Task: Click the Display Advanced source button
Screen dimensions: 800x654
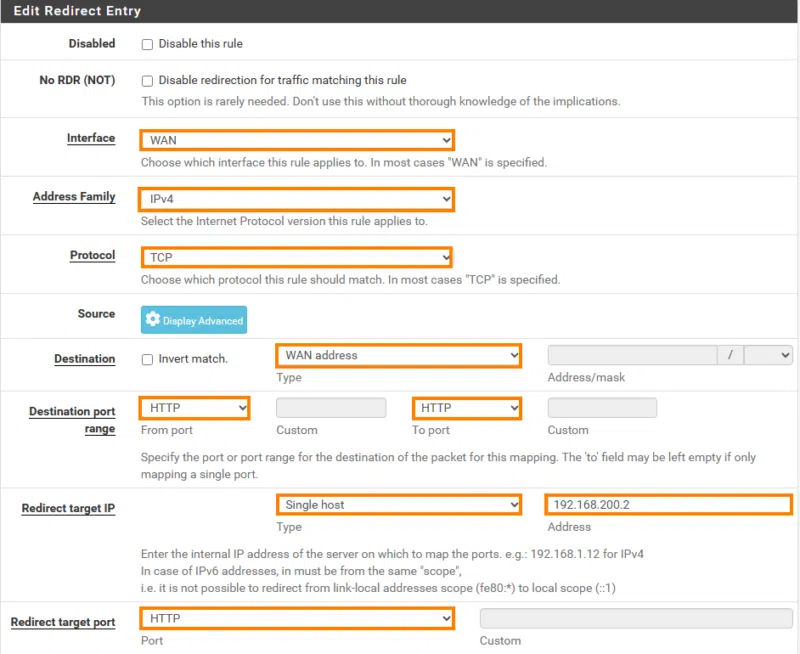Action: pos(194,320)
